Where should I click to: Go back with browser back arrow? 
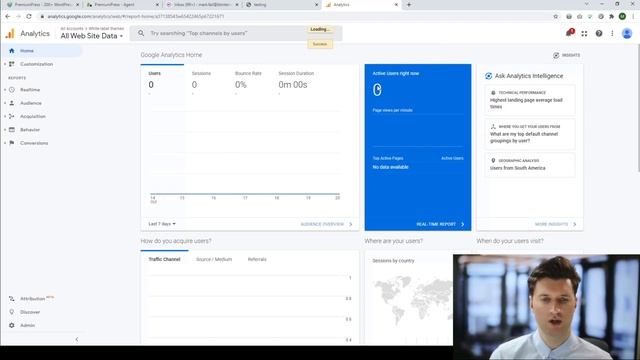[7, 16]
